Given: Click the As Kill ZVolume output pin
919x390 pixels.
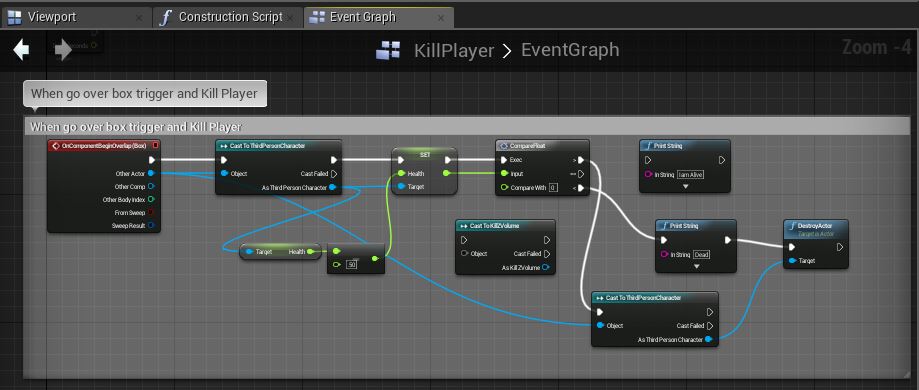Looking at the screenshot, I should (546, 267).
